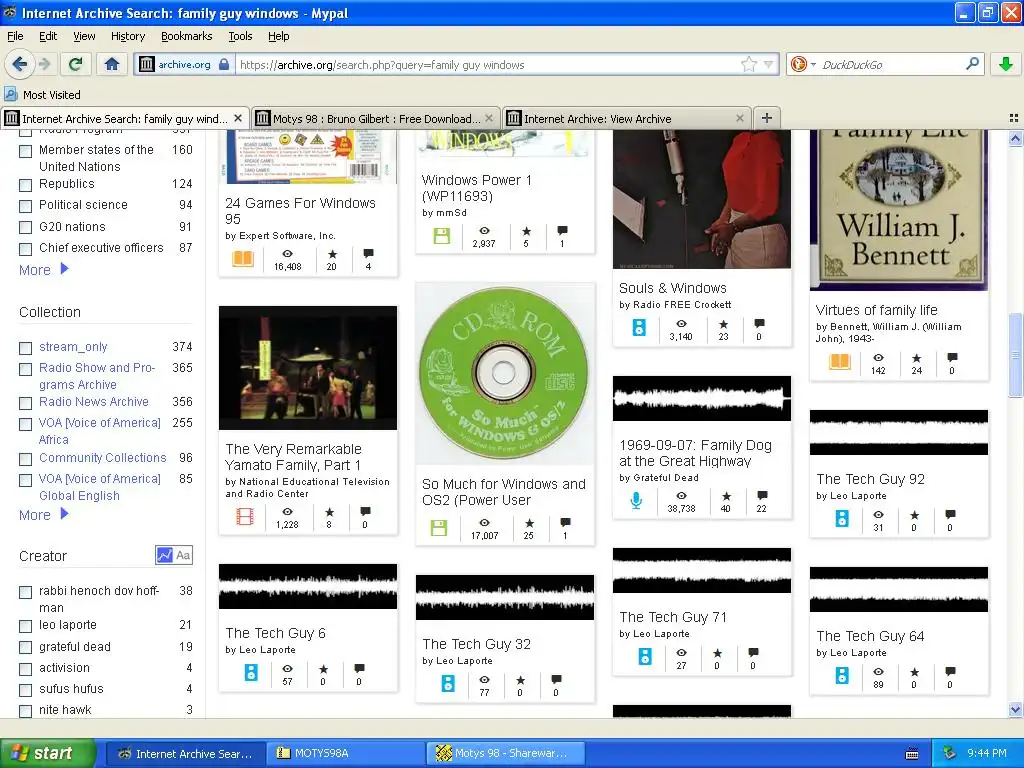1024x768 pixels.
Task: Click book icon under Virtues of family life
Action: tap(839, 362)
